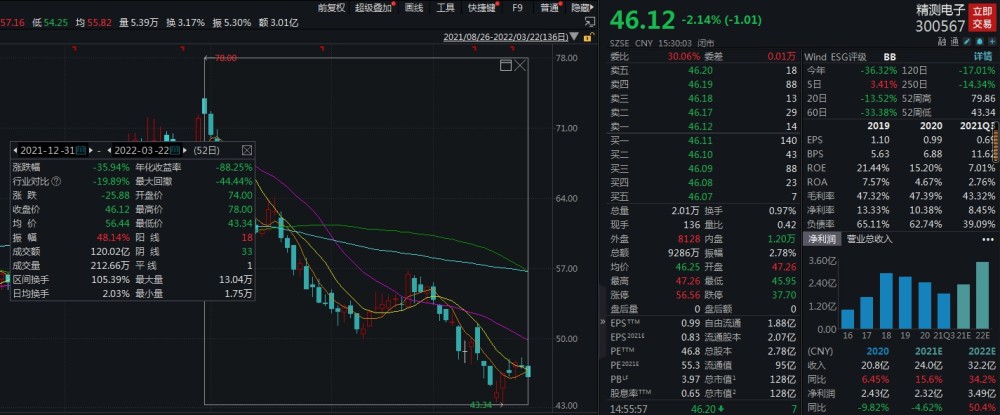Image resolution: width=1000 pixels, height=415 pixels.
Task: Step end date 2022-03-22 backward
Action: (x=110, y=150)
